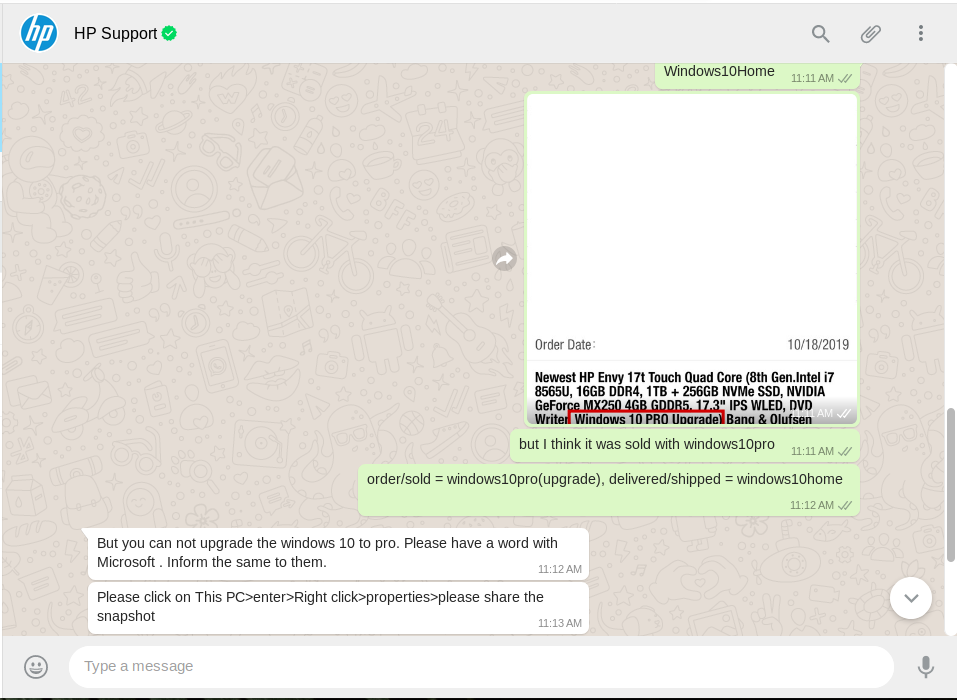Forward the order image with the arrow icon

click(505, 259)
